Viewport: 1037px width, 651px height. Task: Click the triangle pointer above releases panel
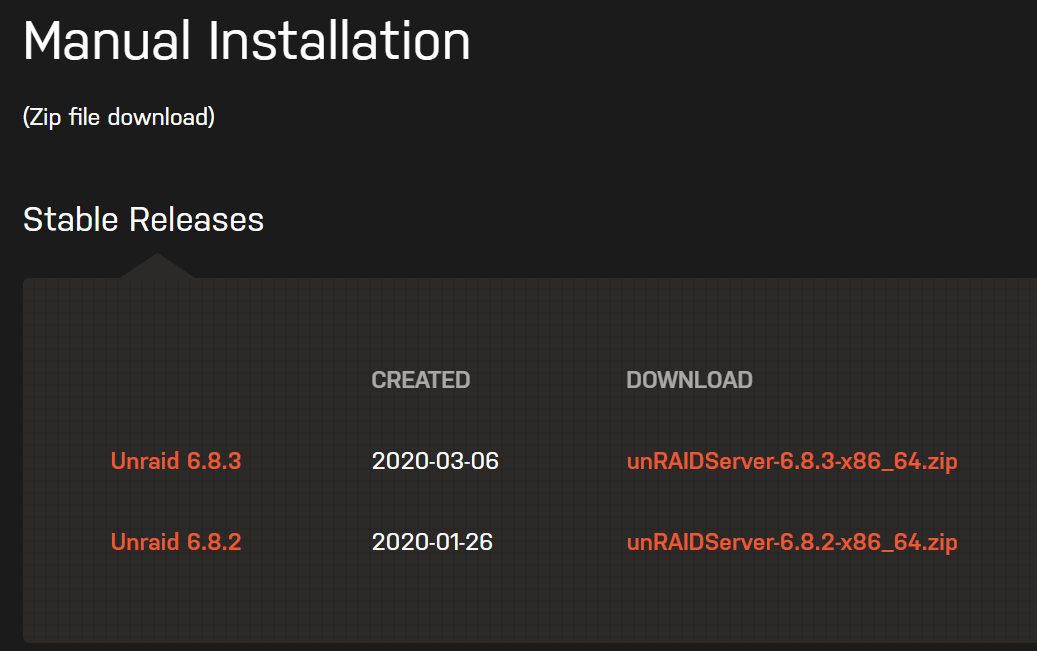click(157, 266)
